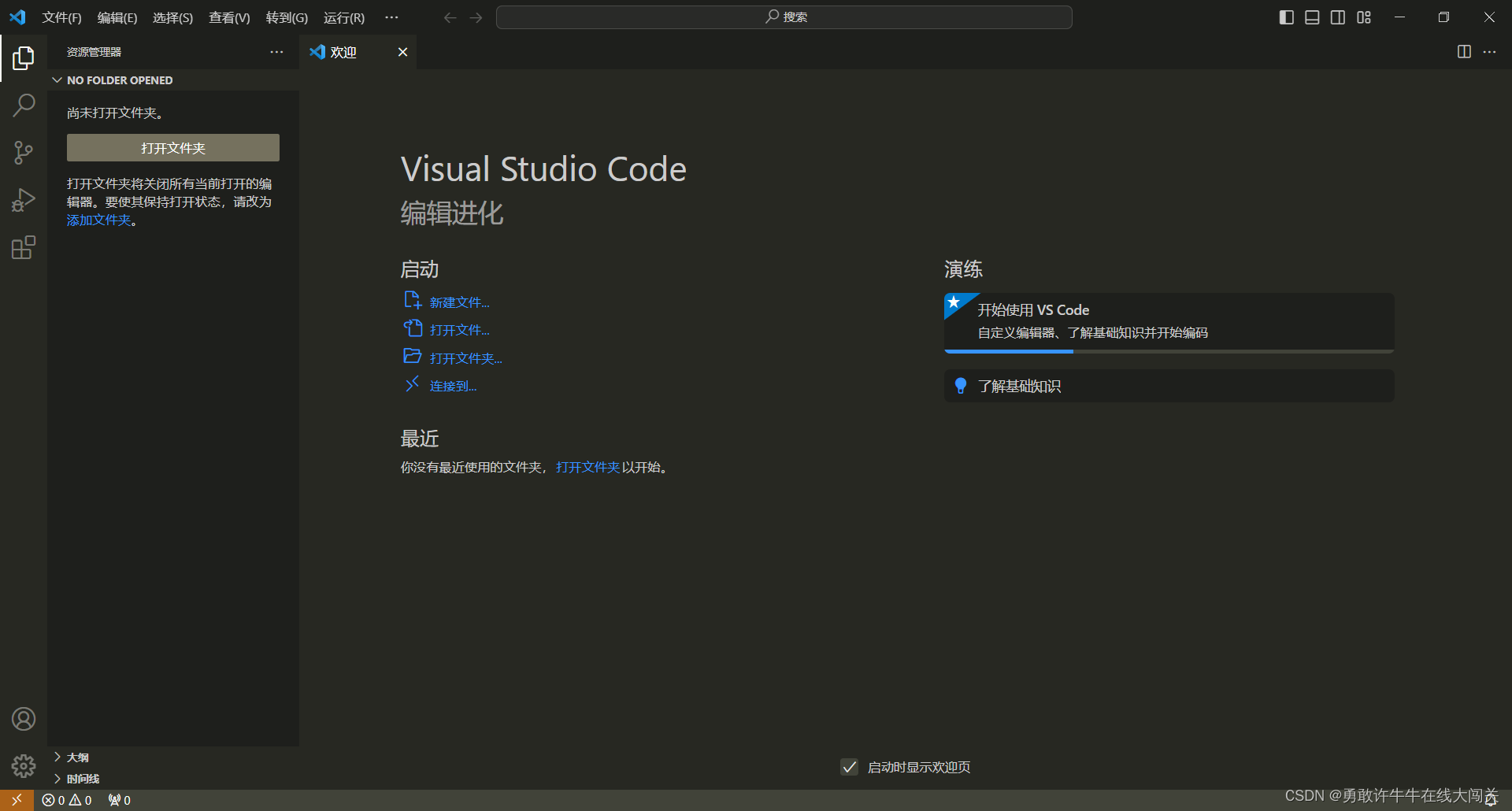Open the 文件(F) menu
1512x811 pixels.
pyautogui.click(x=61, y=17)
